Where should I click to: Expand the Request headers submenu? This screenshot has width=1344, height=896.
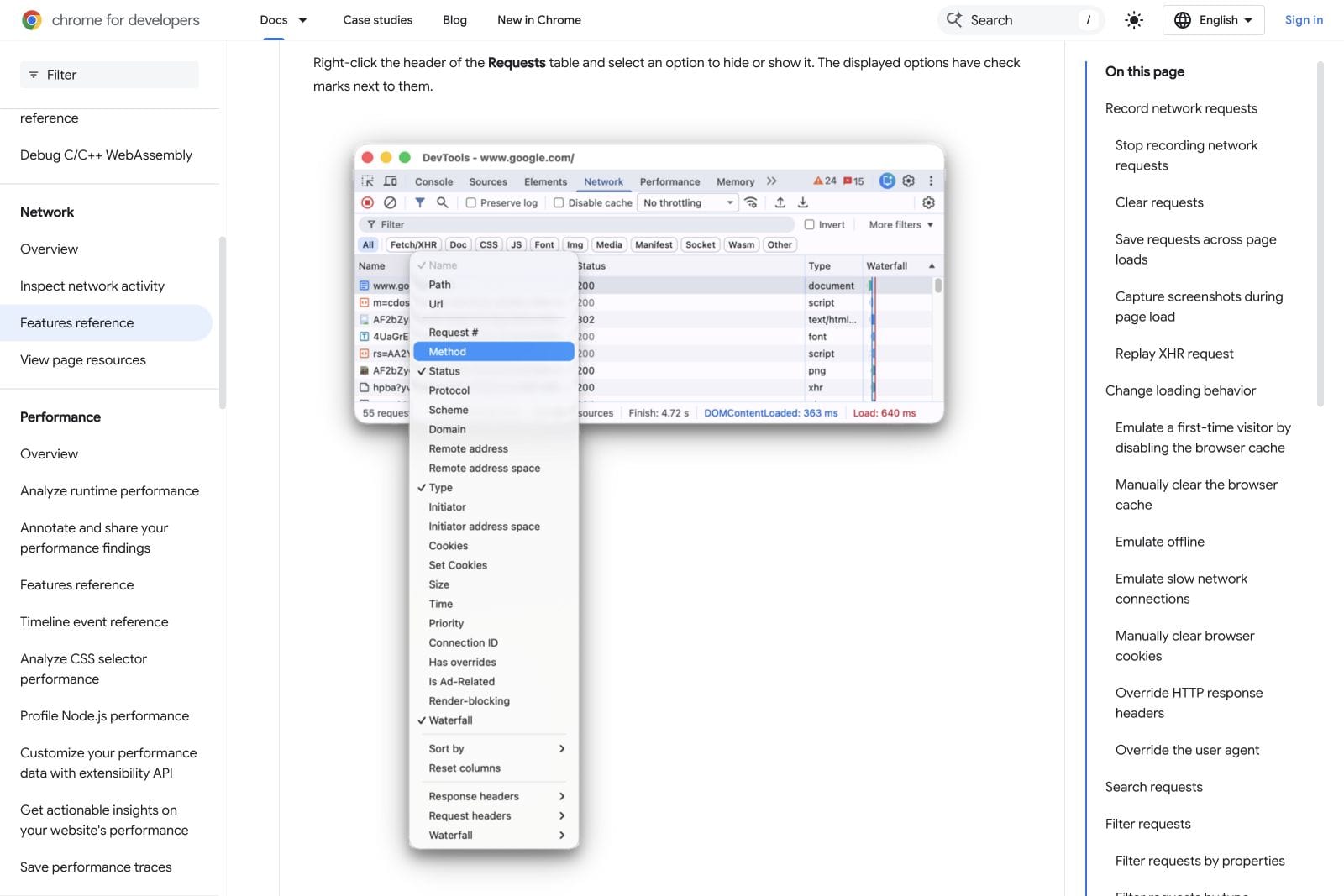pyautogui.click(x=494, y=816)
